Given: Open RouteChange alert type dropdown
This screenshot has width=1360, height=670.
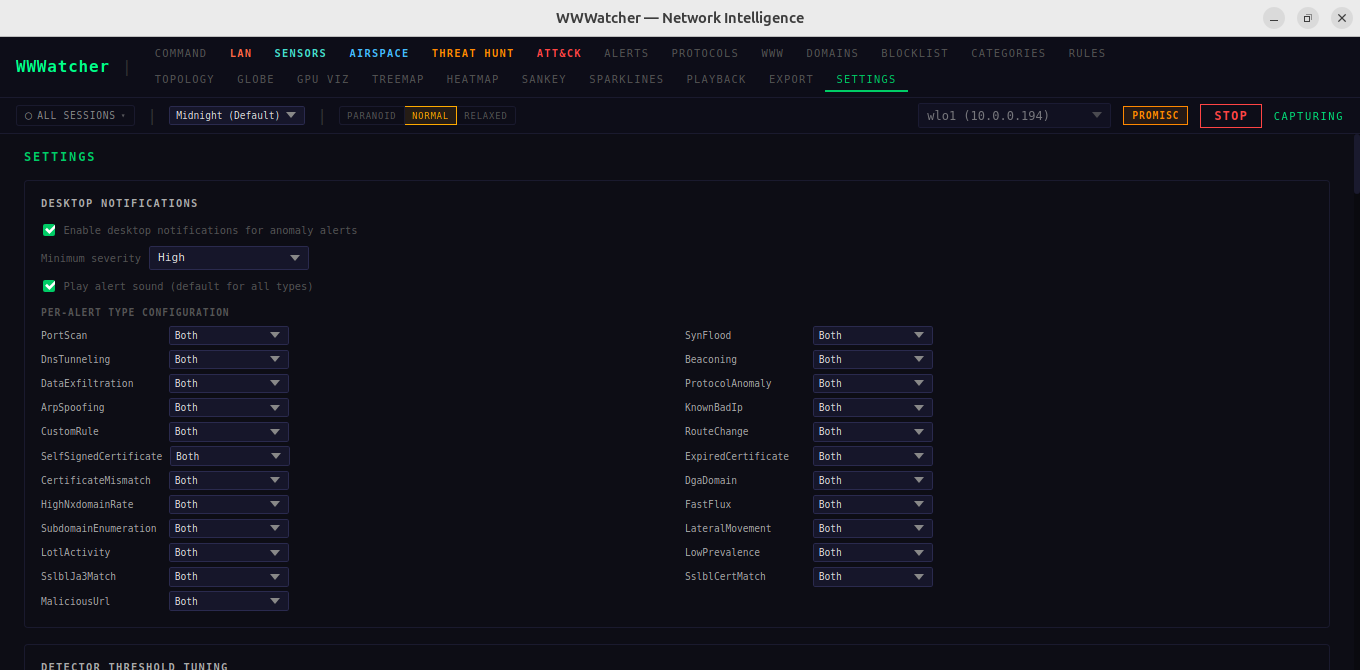Looking at the screenshot, I should (x=873, y=431).
